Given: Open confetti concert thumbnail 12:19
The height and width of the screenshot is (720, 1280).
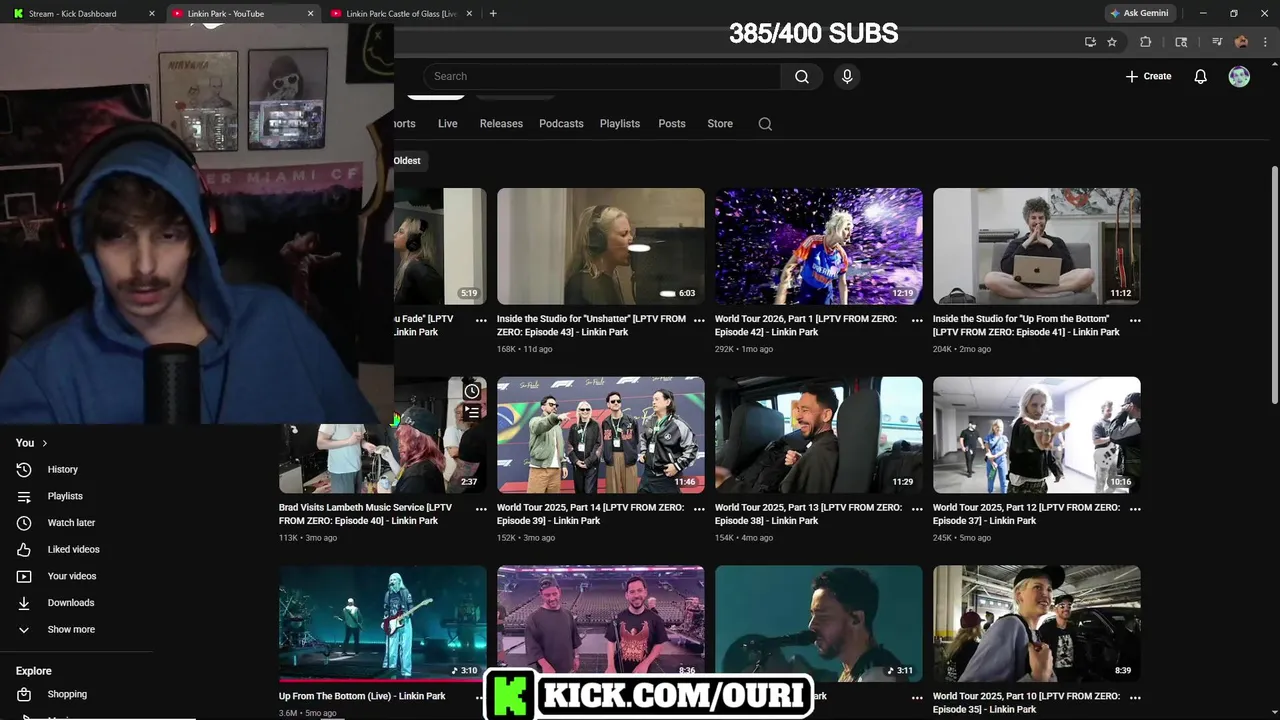Looking at the screenshot, I should 819,246.
